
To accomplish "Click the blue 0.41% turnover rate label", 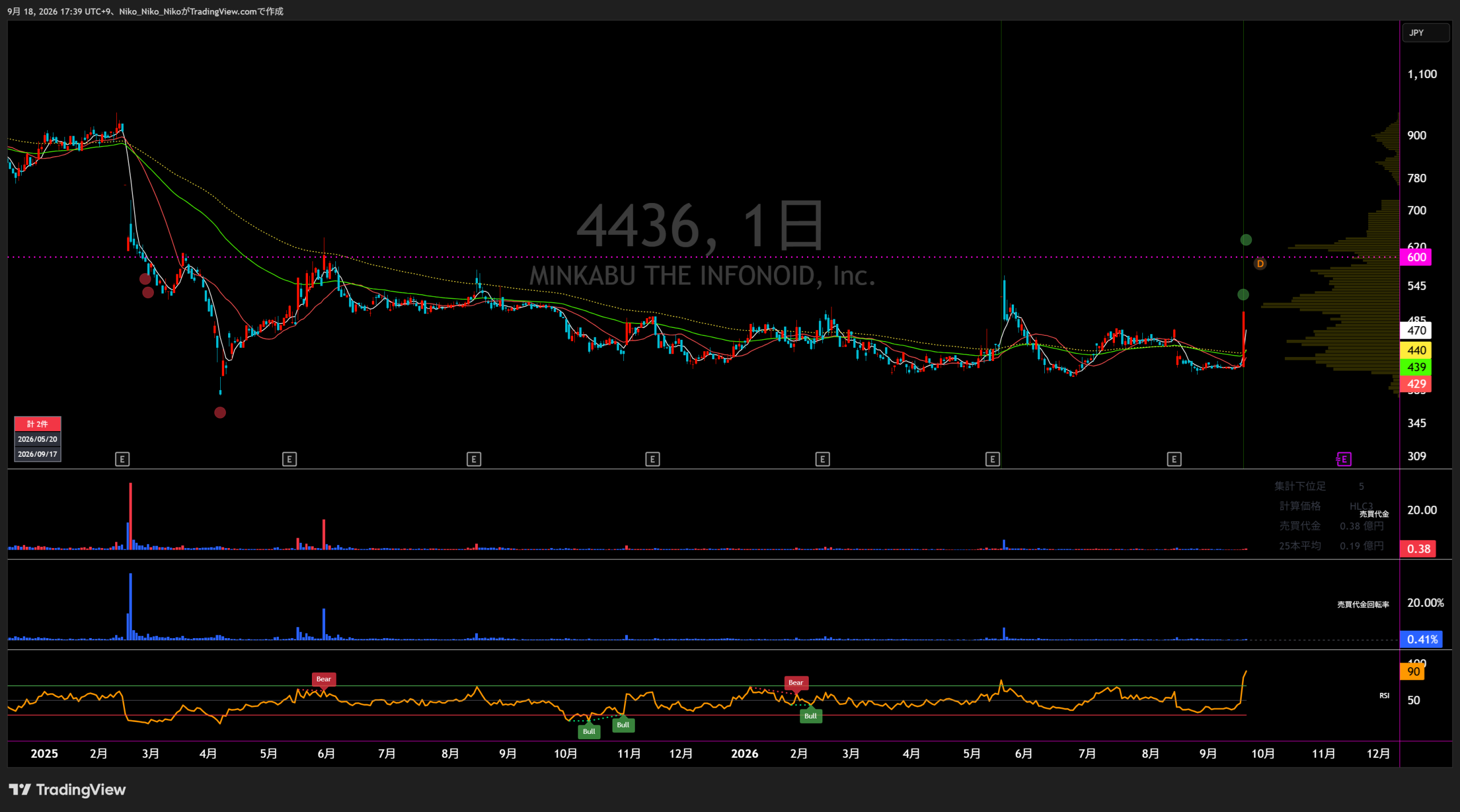I will coord(1421,639).
